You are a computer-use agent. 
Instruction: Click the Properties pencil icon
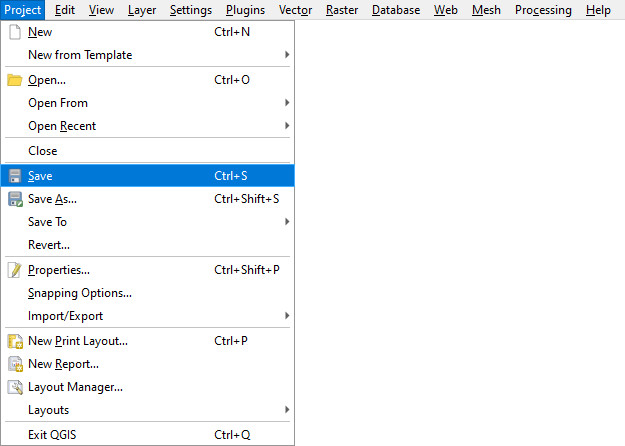click(x=15, y=270)
